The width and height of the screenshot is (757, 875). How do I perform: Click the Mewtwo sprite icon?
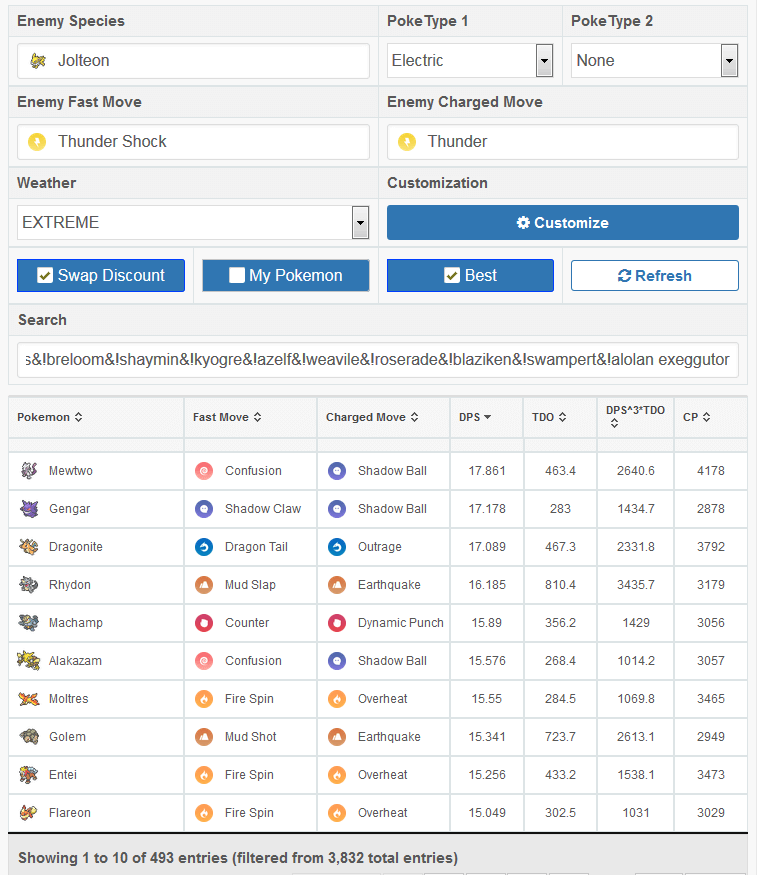(x=29, y=470)
